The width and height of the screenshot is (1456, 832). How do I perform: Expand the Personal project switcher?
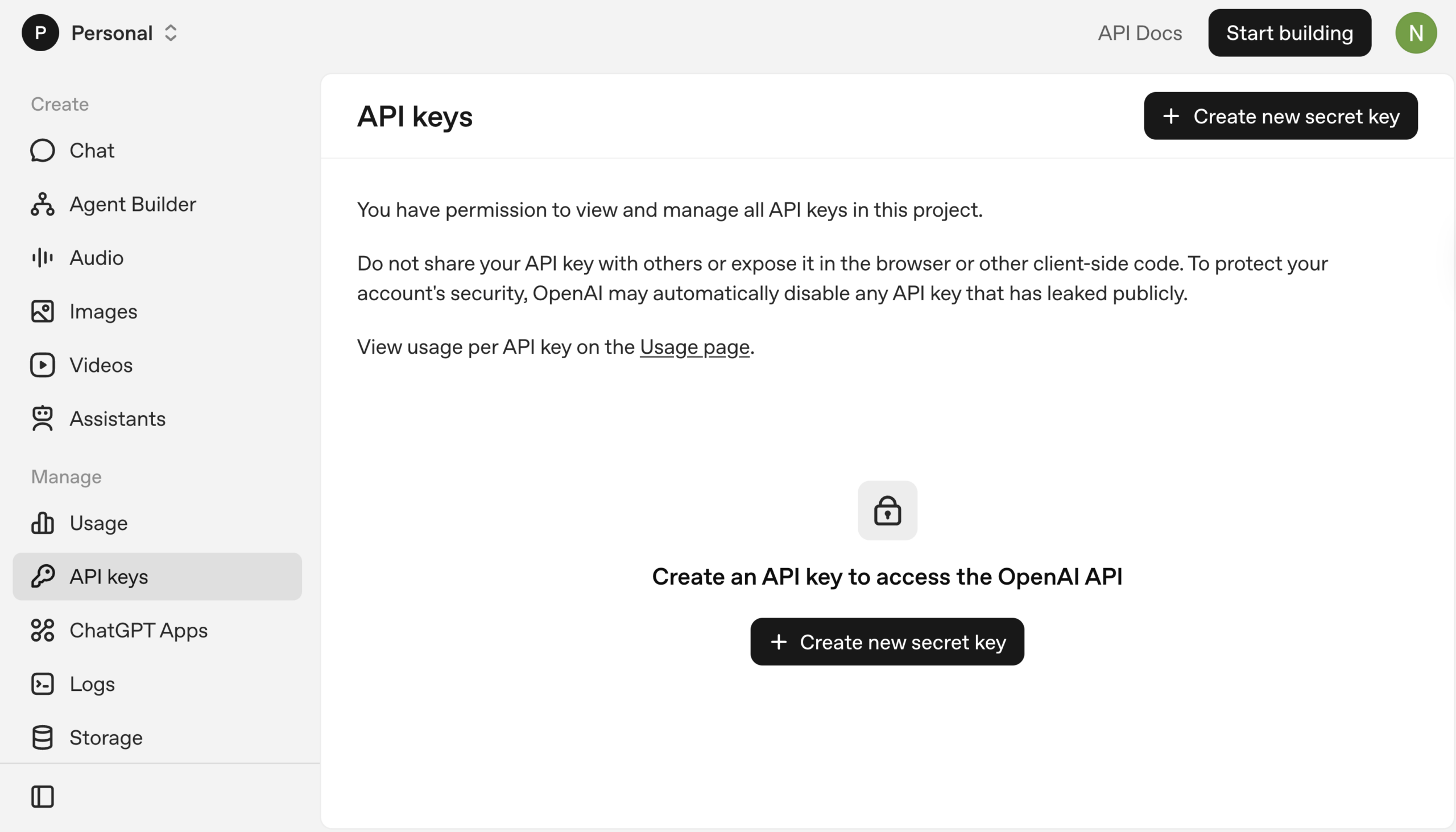[x=123, y=33]
